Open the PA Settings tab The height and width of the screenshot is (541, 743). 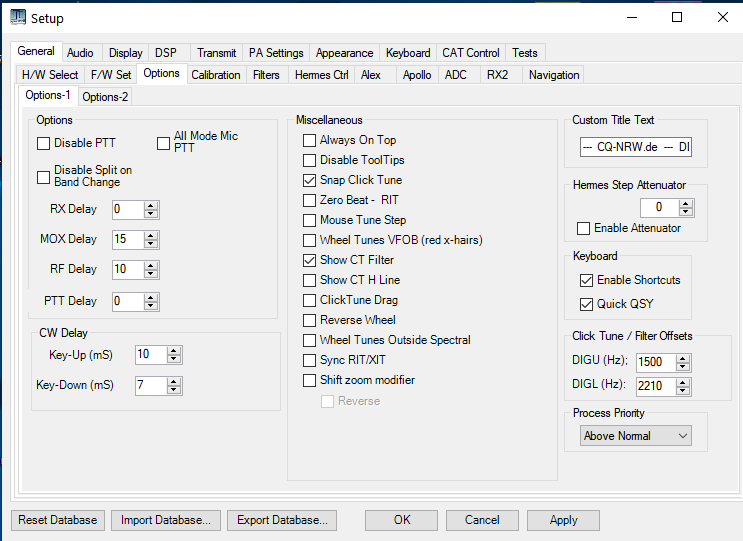276,53
